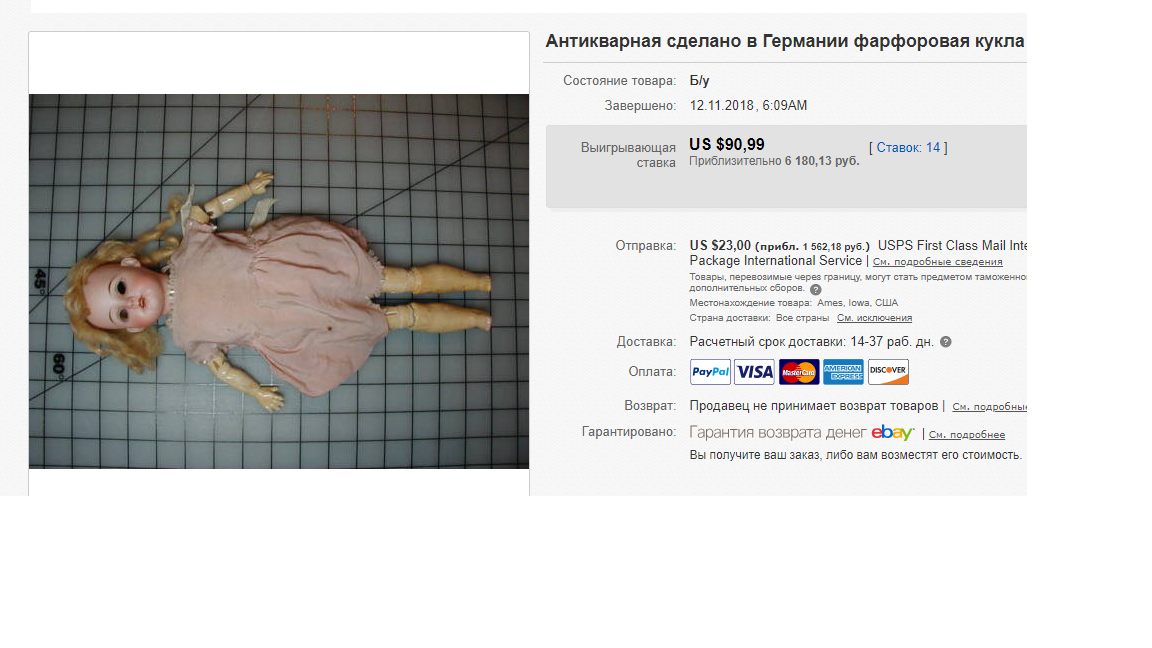Click the eBay logo in guarantee row
The image size is (1152, 648).
click(x=893, y=433)
